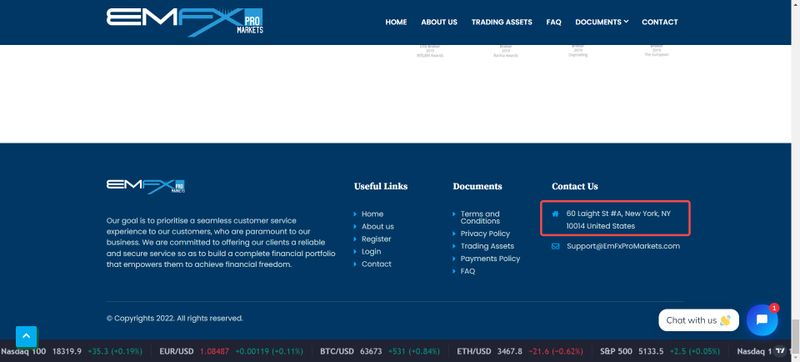
Task: Follow the footer Register link
Action: 377,239
